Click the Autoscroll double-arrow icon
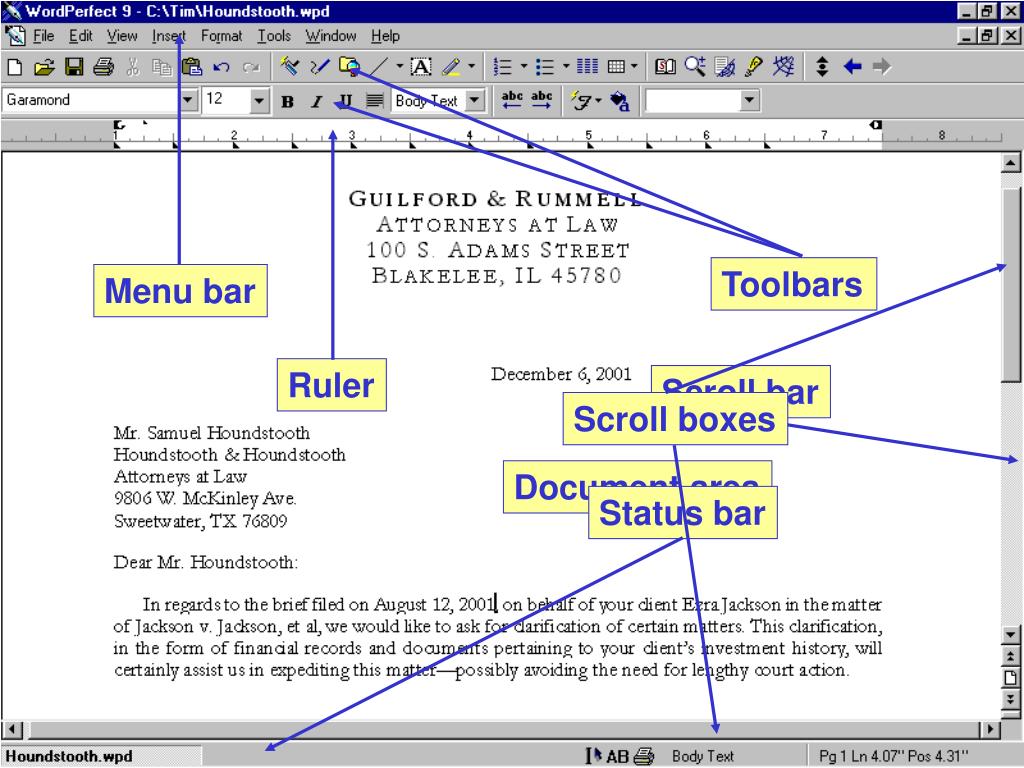Image resolution: width=1024 pixels, height=768 pixels. click(822, 67)
